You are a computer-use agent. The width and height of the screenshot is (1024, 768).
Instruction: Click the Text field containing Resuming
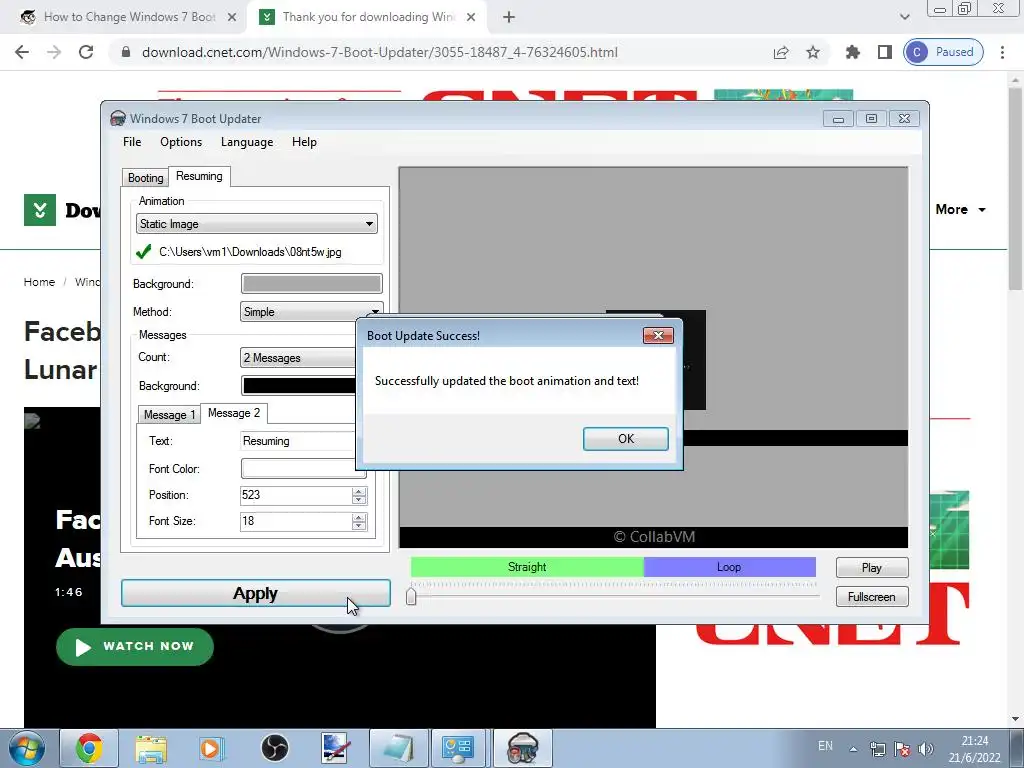coord(298,441)
